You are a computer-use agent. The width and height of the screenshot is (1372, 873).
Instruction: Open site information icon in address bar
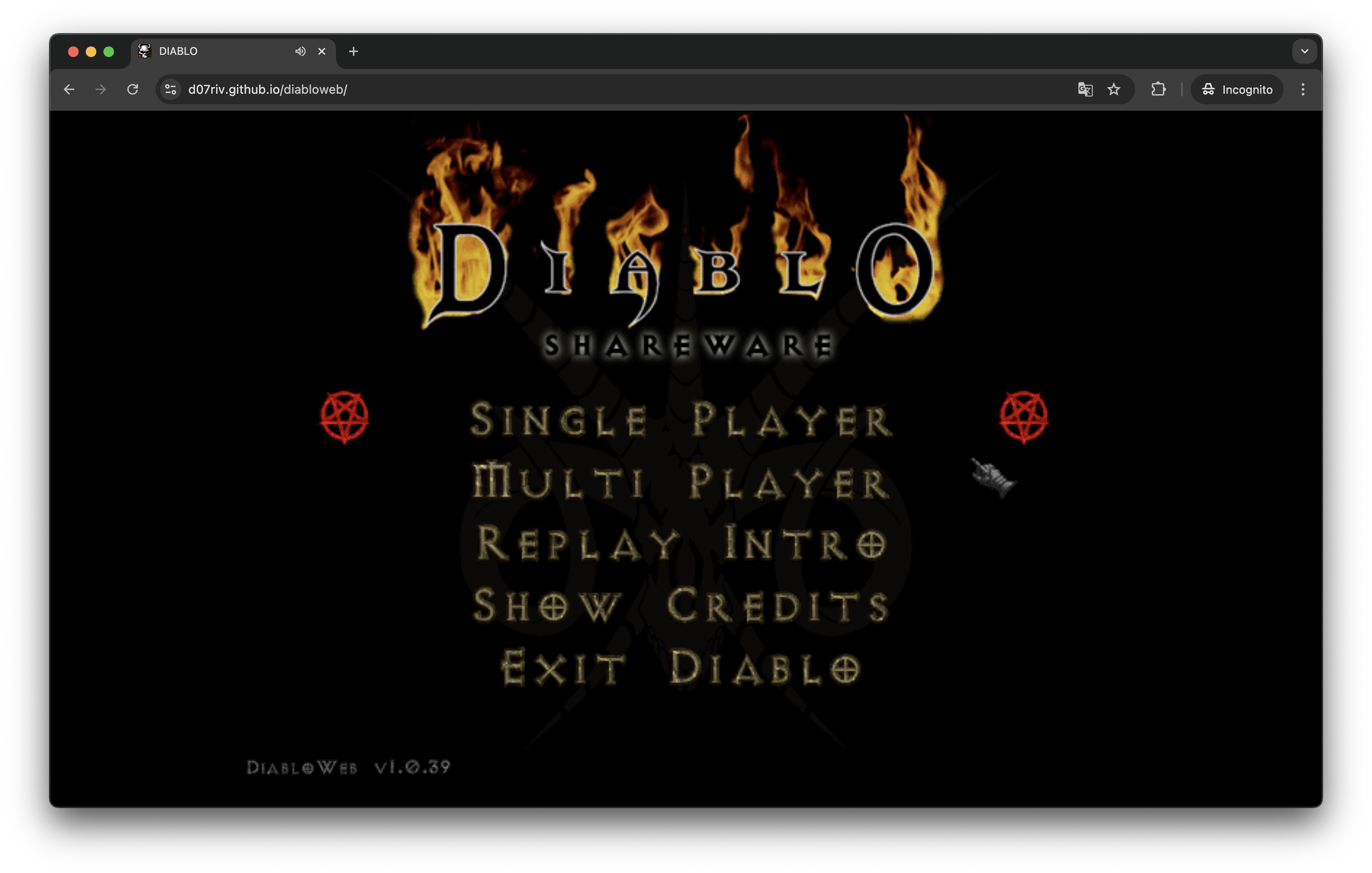170,89
